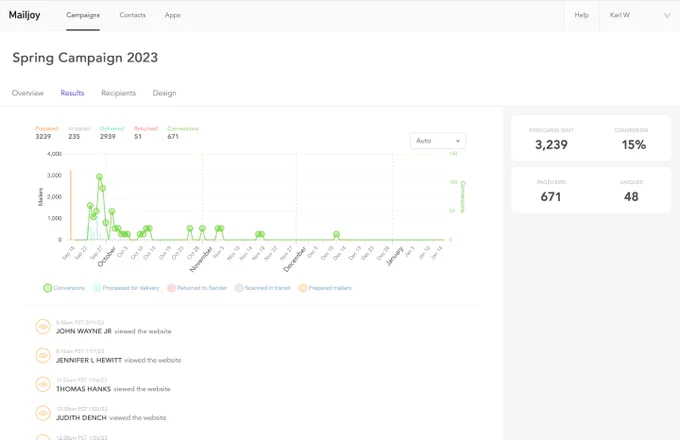Click the Conversions 671 stat above chart
The image size is (680, 440).
[x=183, y=133]
